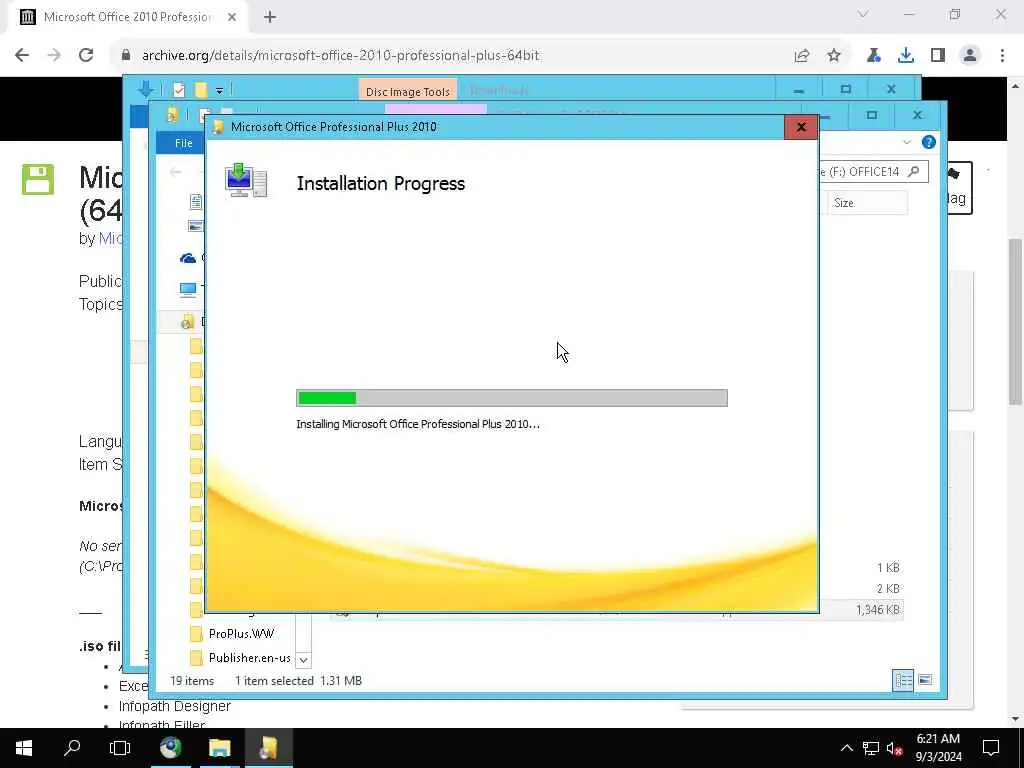1024x768 pixels.
Task: Open File Explorer from taskbar
Action: [x=219, y=748]
